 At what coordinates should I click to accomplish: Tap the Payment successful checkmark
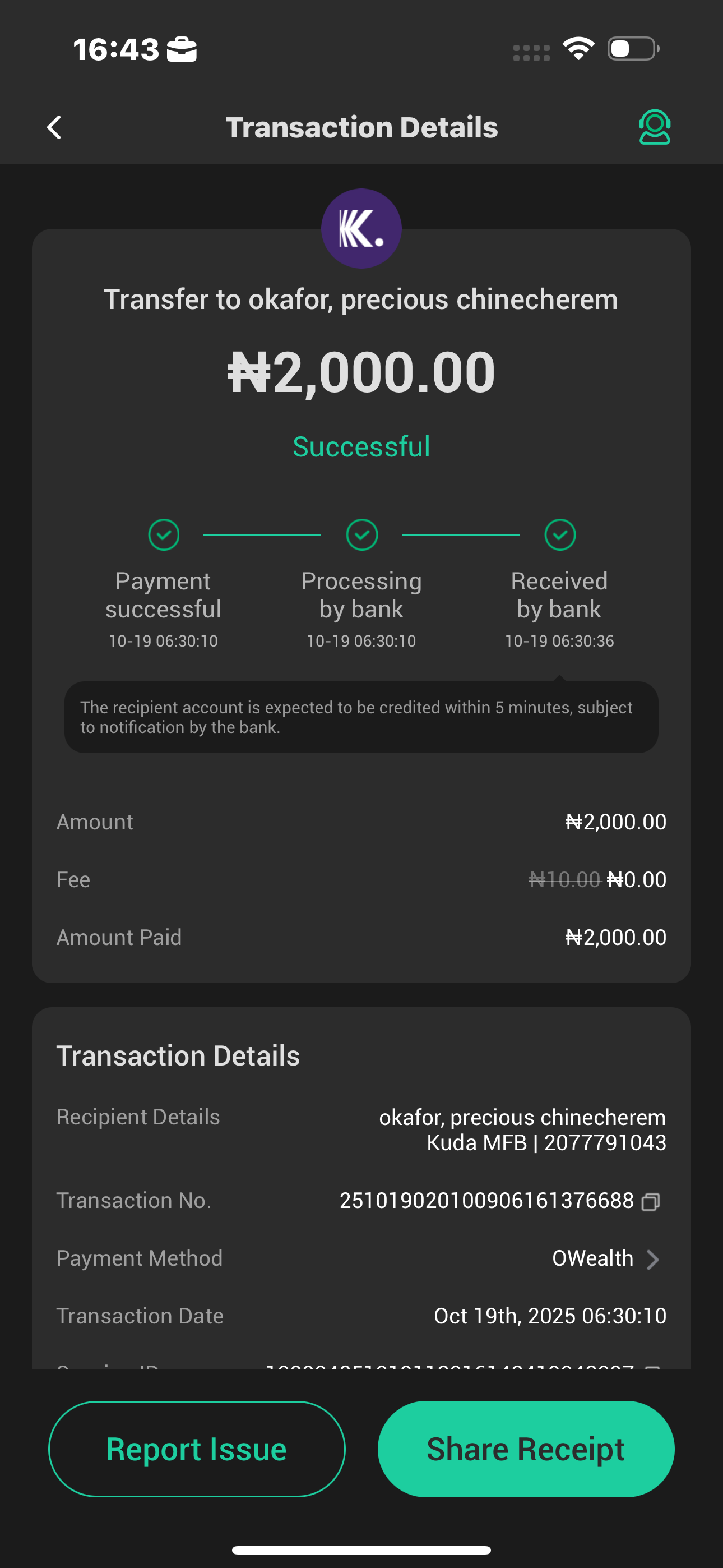[164, 535]
